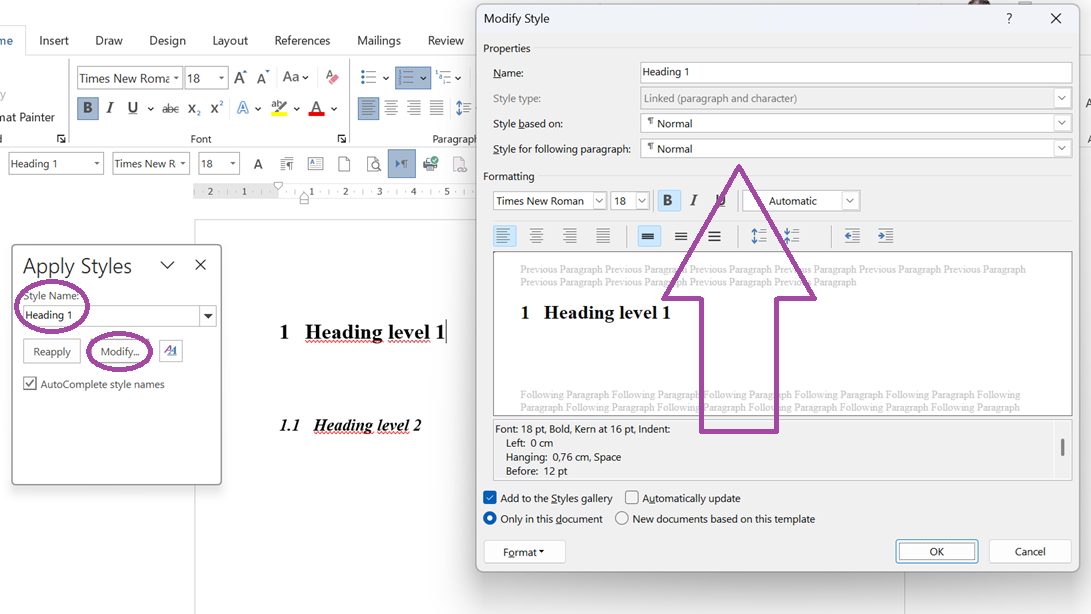Align right in Modify Style dialog
This screenshot has height=614, width=1091.
point(570,236)
